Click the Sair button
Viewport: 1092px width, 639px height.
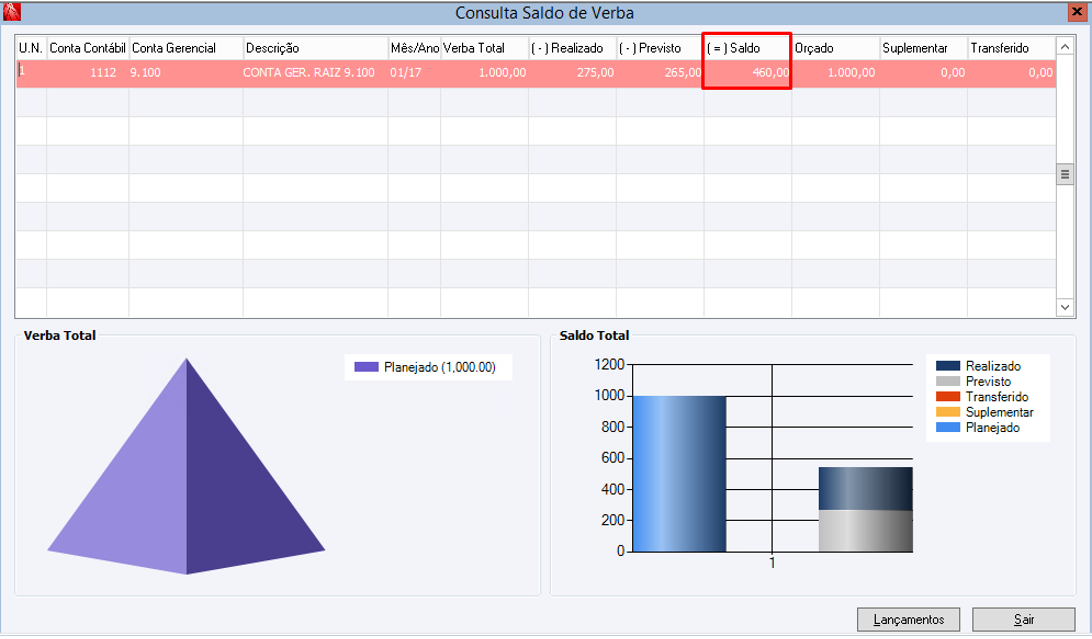click(1023, 619)
